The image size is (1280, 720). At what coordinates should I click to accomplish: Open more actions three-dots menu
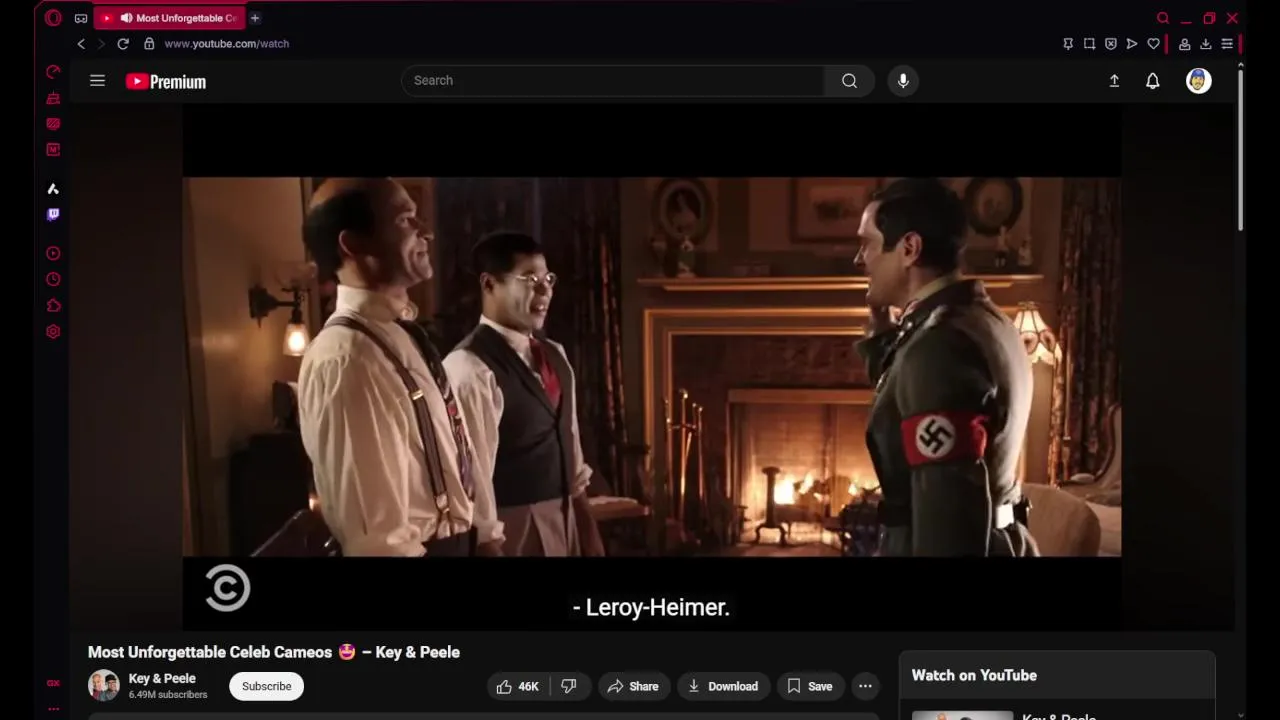(x=865, y=686)
